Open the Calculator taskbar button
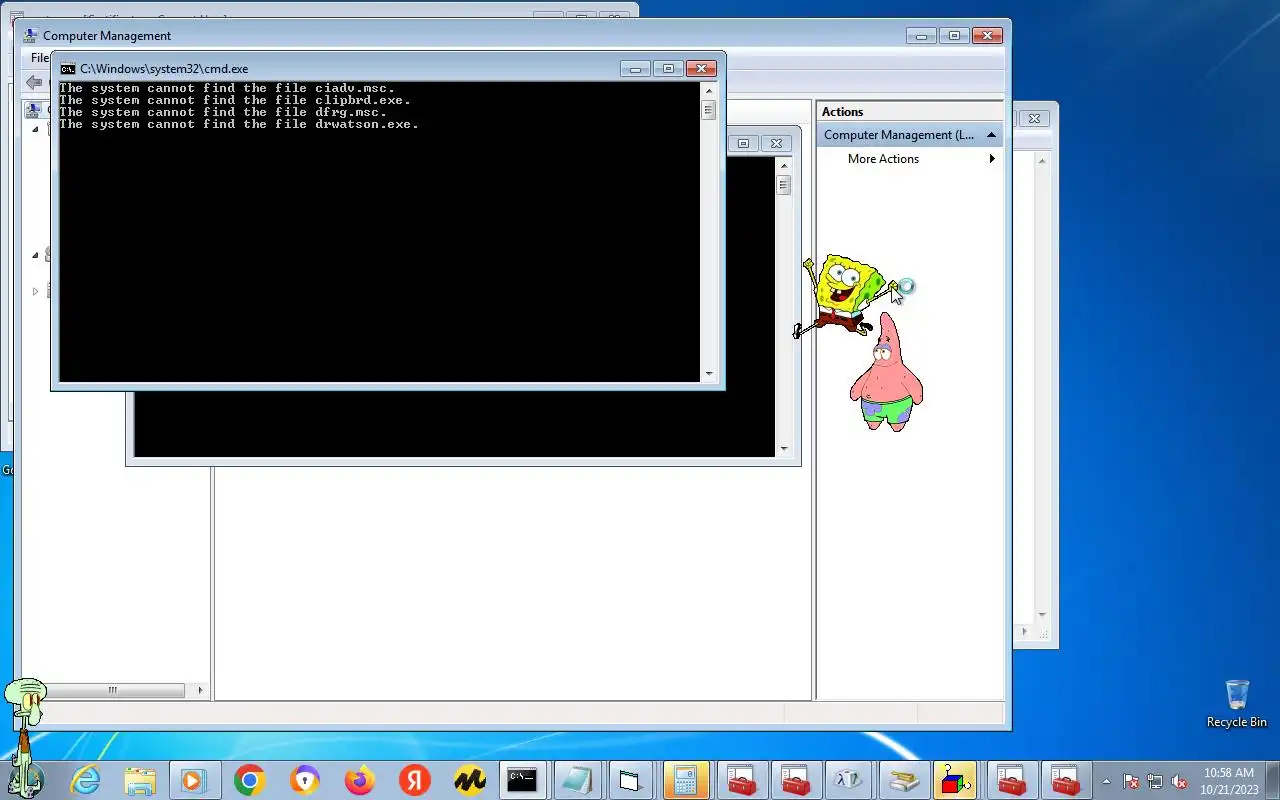Image resolution: width=1280 pixels, height=800 pixels. [x=685, y=780]
